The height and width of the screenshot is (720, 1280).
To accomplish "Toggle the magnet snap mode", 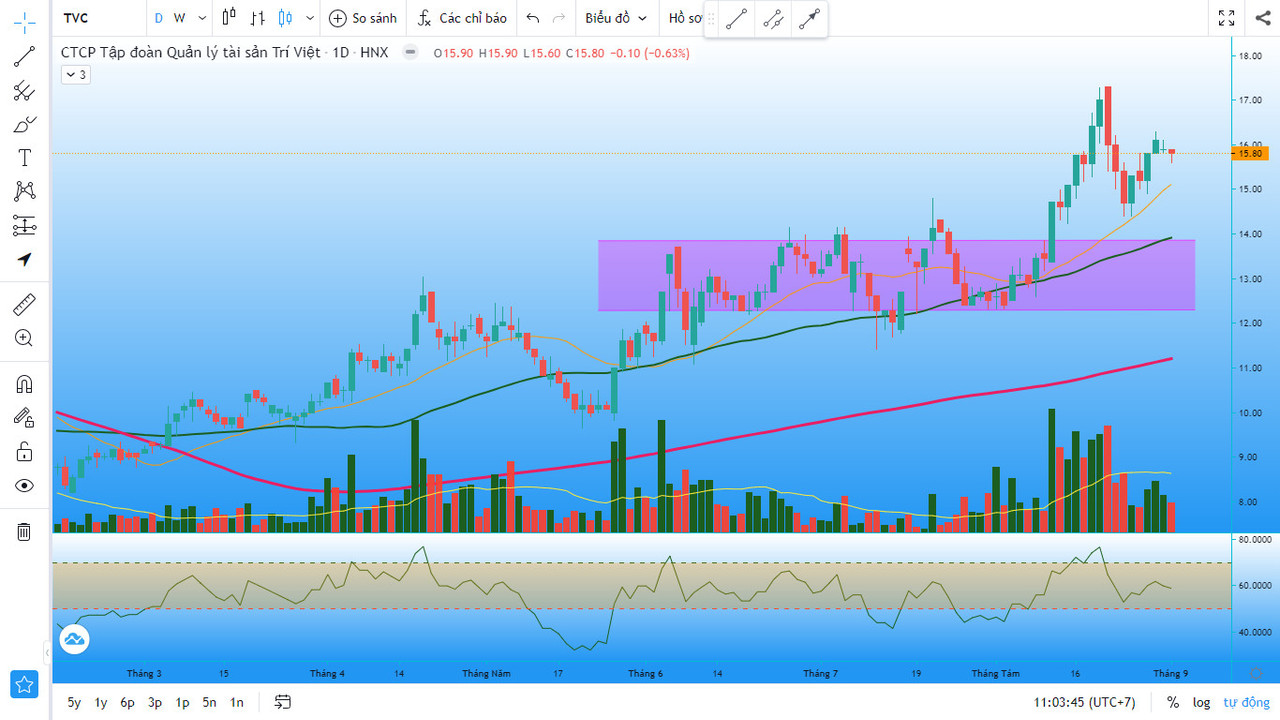I will [x=24, y=384].
